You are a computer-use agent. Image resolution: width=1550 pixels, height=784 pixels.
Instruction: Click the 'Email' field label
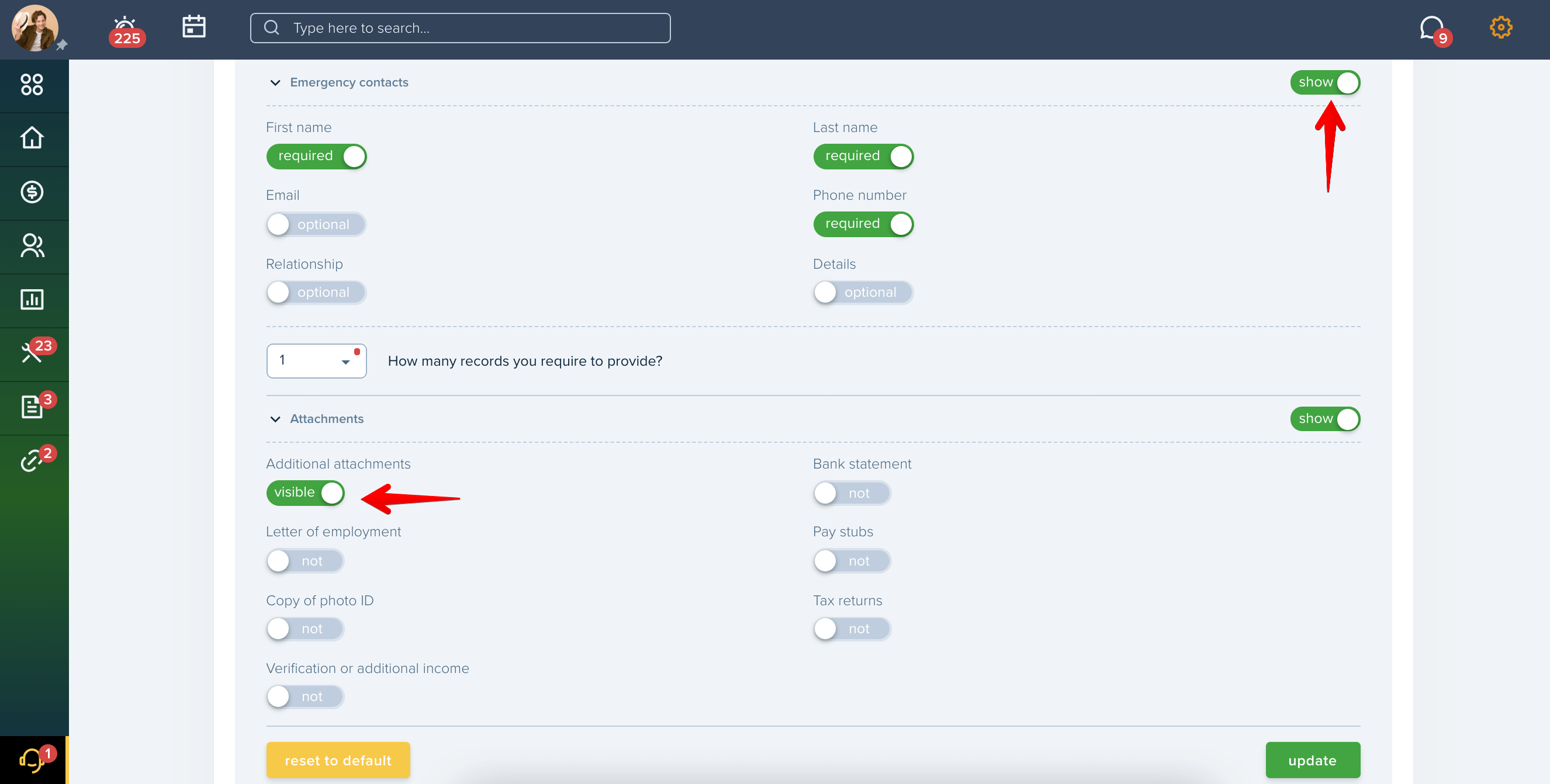point(282,195)
